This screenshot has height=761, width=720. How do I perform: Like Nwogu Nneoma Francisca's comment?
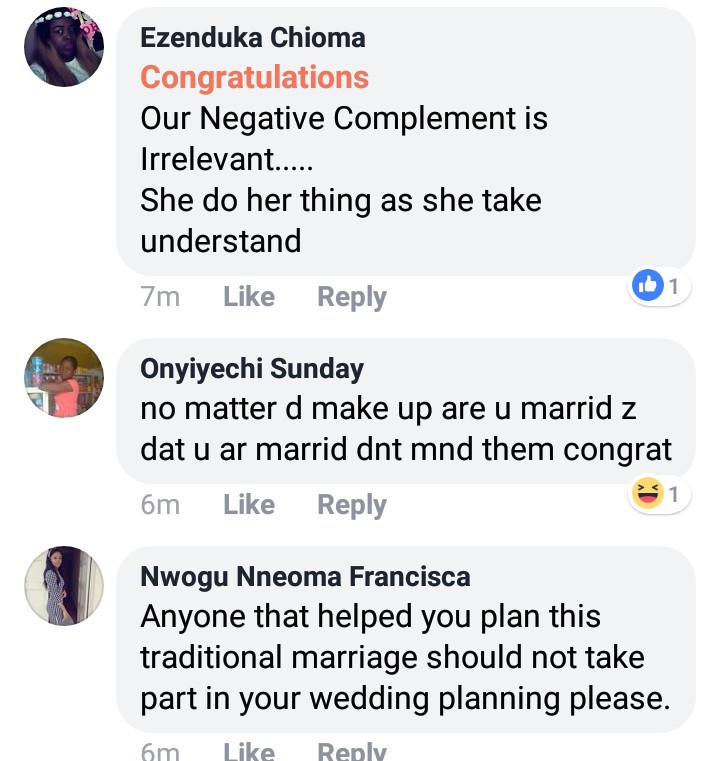pos(249,751)
